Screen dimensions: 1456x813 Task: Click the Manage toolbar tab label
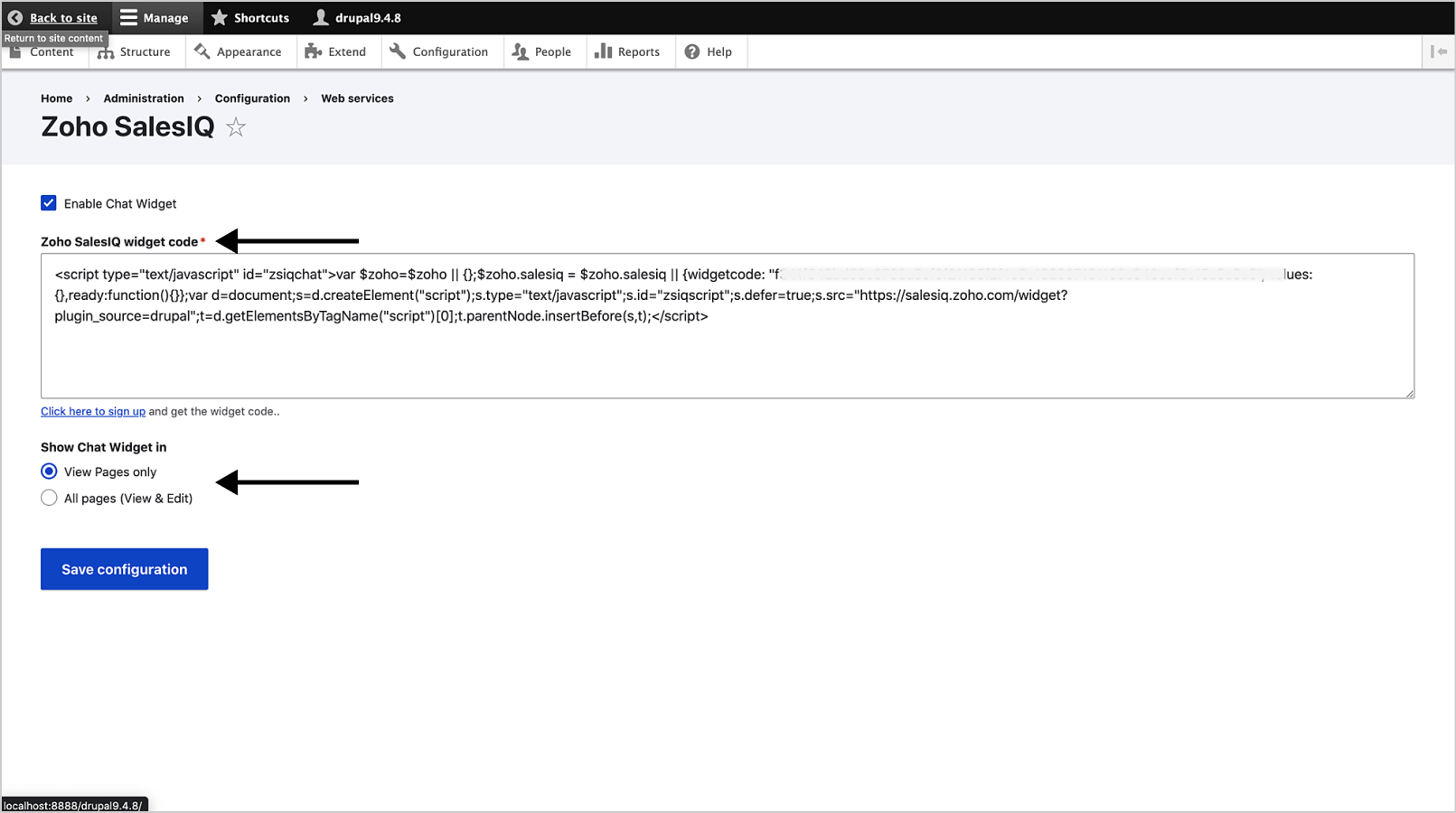click(165, 18)
